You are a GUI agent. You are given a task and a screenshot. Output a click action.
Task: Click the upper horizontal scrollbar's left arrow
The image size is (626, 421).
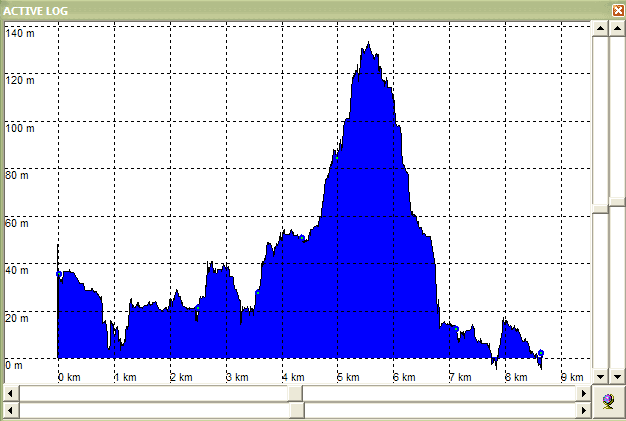pos(11,393)
